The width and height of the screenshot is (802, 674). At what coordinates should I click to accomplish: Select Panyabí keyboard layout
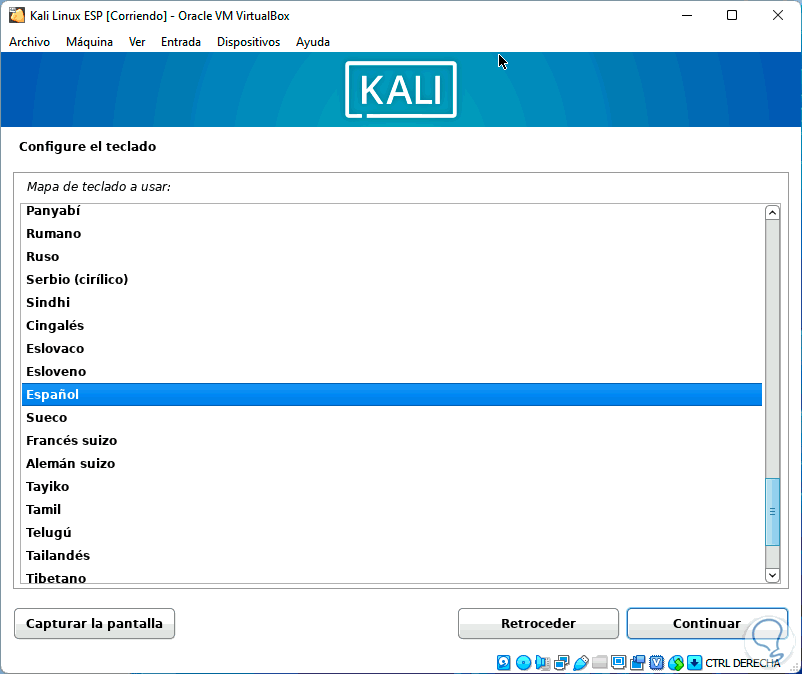392,211
